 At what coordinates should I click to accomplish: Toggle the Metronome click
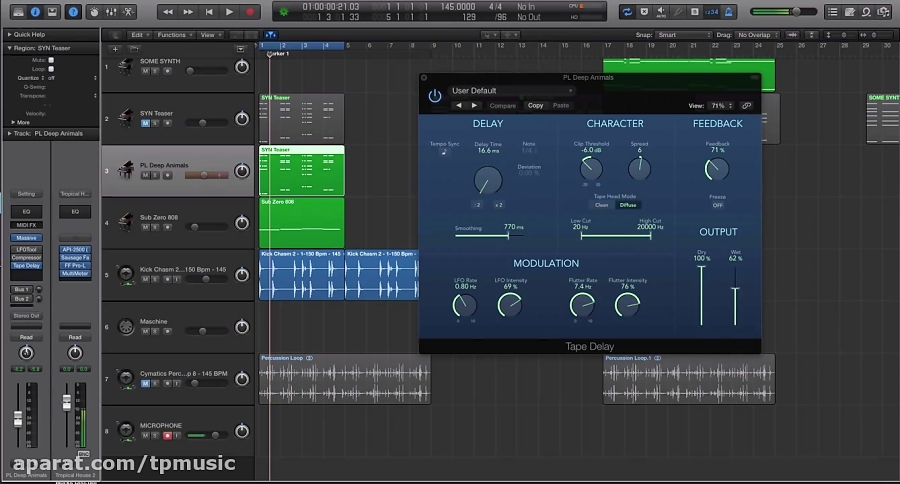pyautogui.click(x=728, y=11)
